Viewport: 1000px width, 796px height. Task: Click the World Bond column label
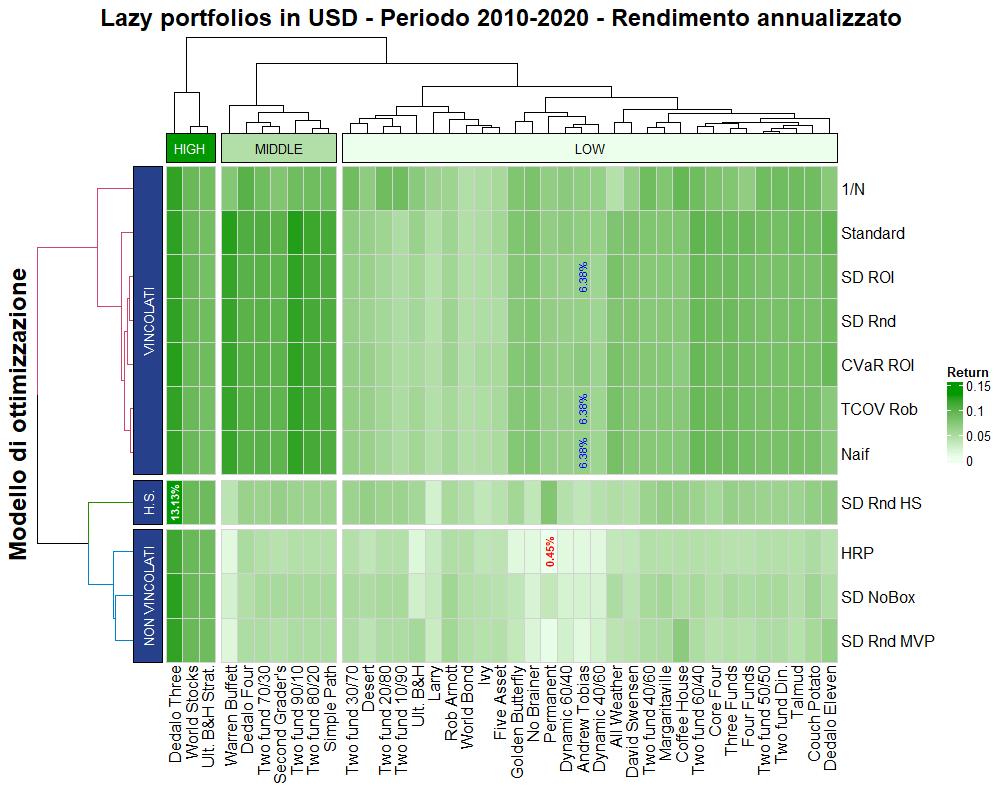click(467, 707)
